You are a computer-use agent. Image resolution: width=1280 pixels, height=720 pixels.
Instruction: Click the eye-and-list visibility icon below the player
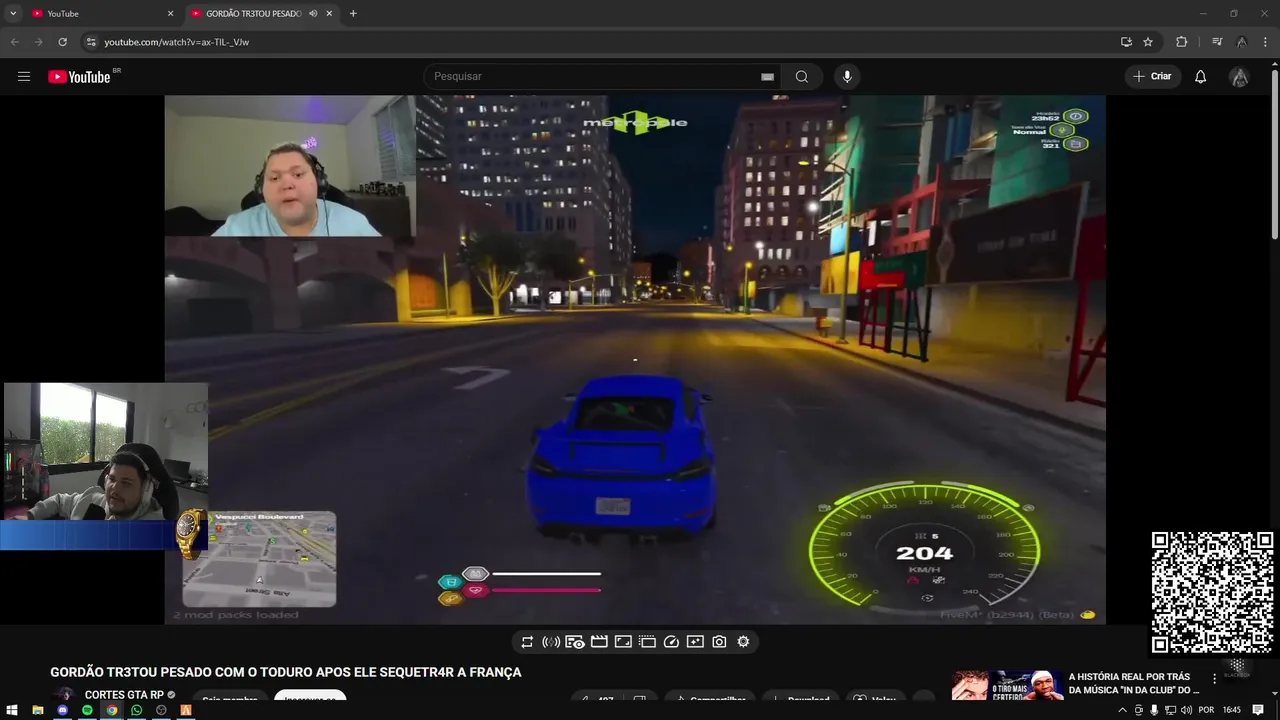click(x=575, y=642)
